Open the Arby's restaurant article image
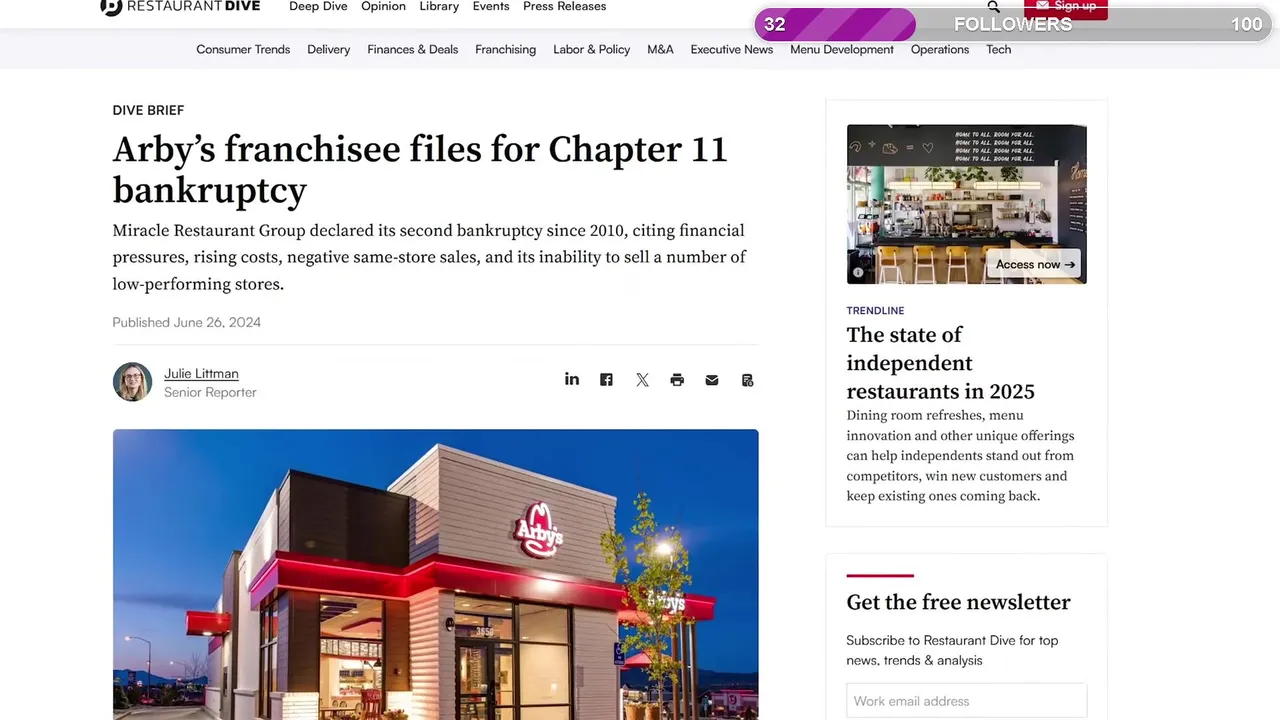 pos(435,574)
